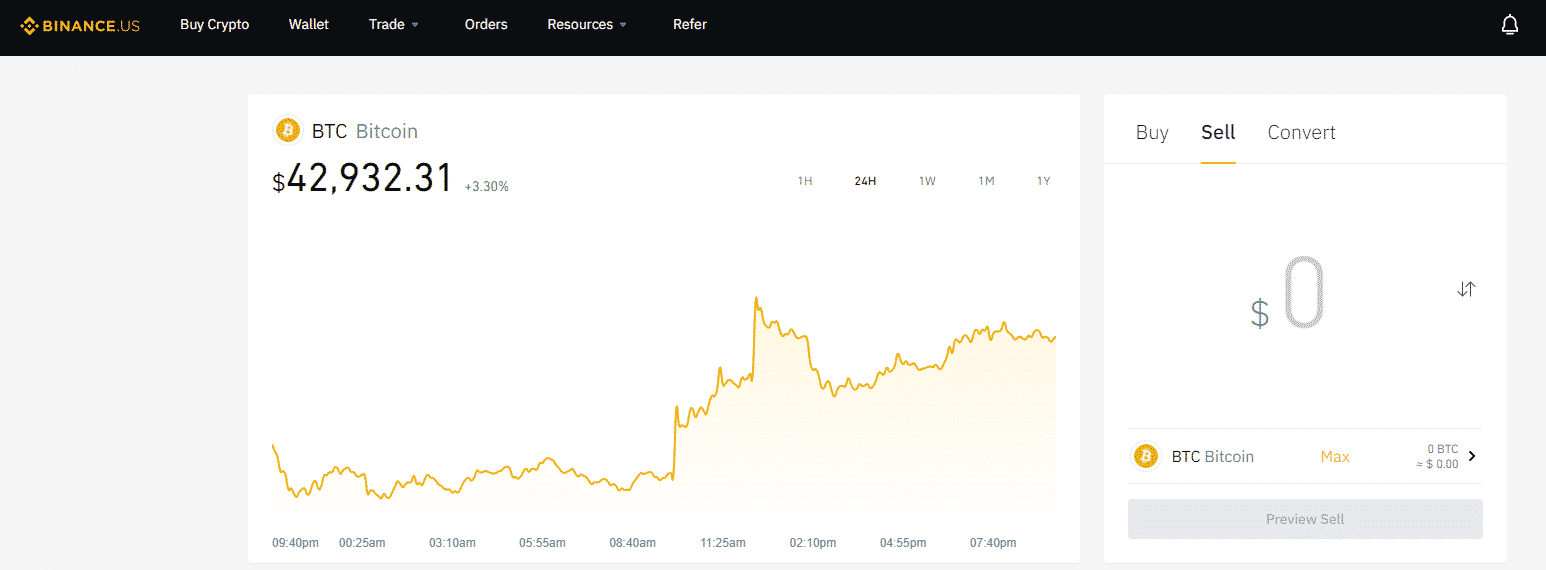Click the Bitcoin coin icon beside BTC heading

tap(288, 131)
